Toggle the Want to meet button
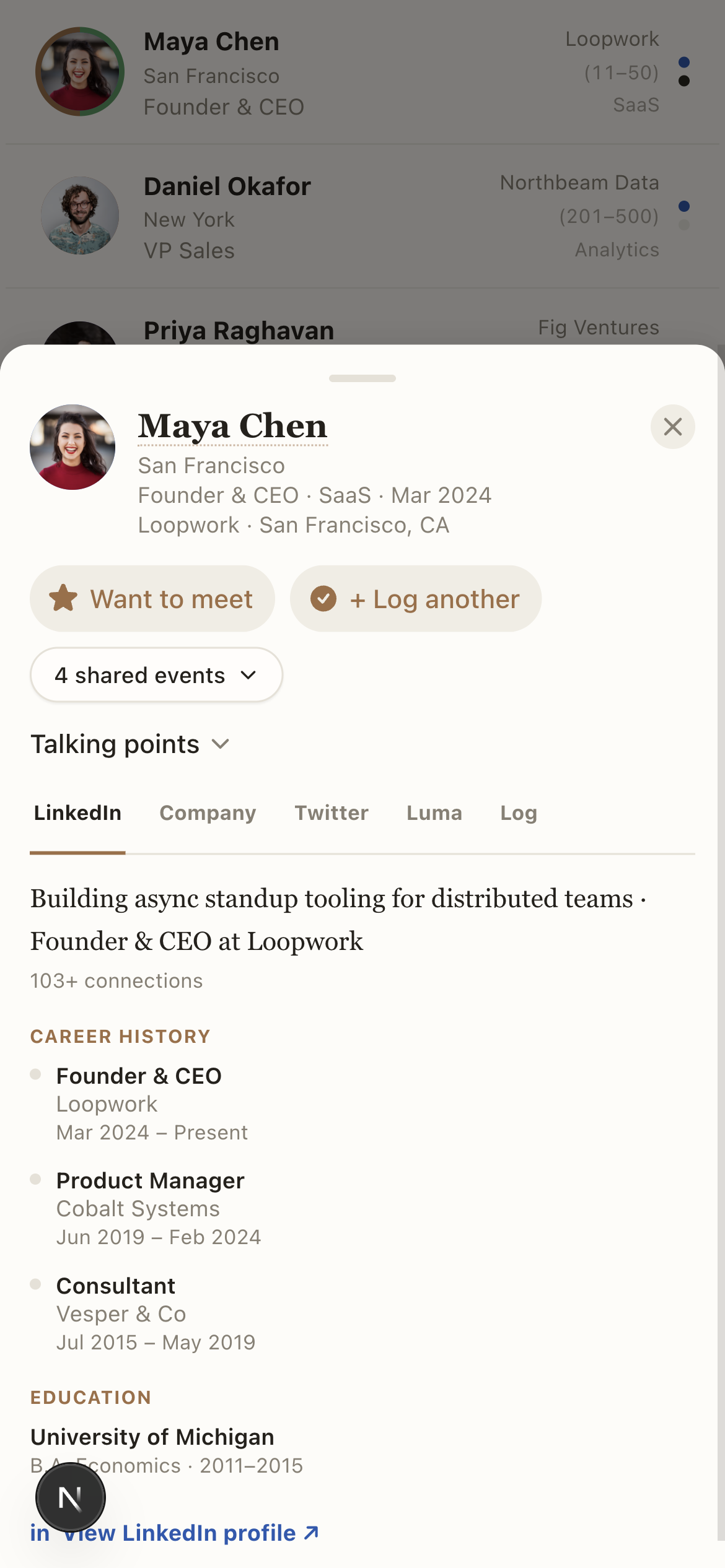The image size is (725, 1568). pyautogui.click(x=152, y=599)
